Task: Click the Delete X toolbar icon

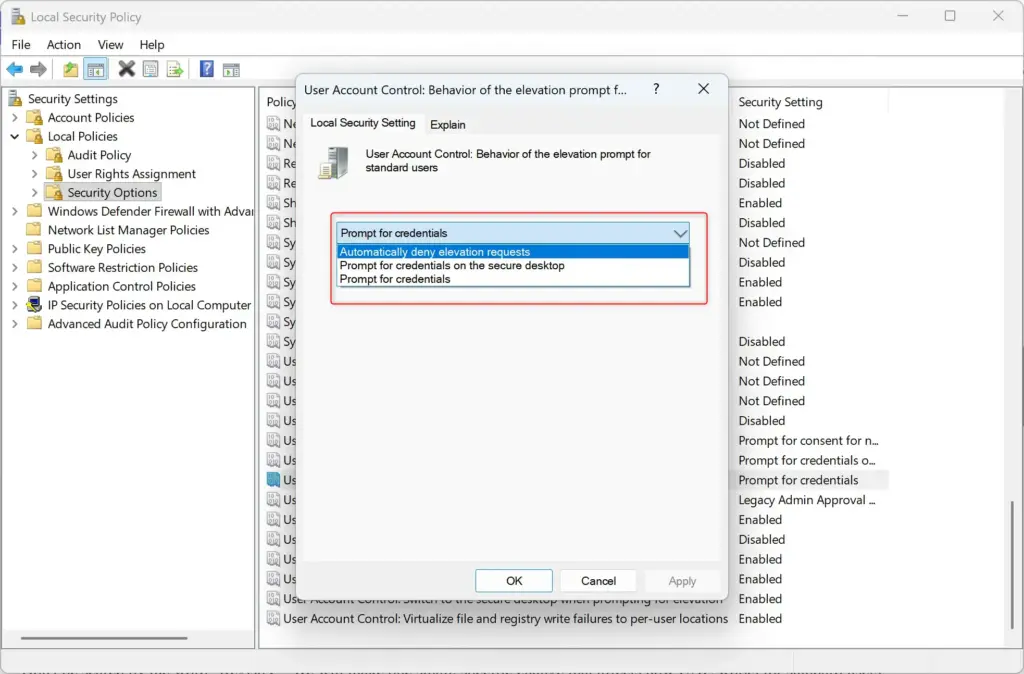Action: [127, 69]
